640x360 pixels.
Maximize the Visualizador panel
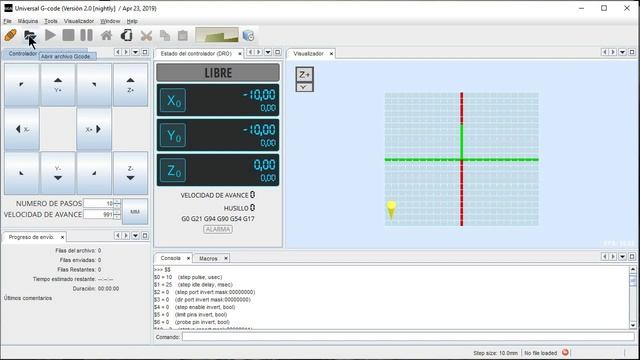pos(632,52)
